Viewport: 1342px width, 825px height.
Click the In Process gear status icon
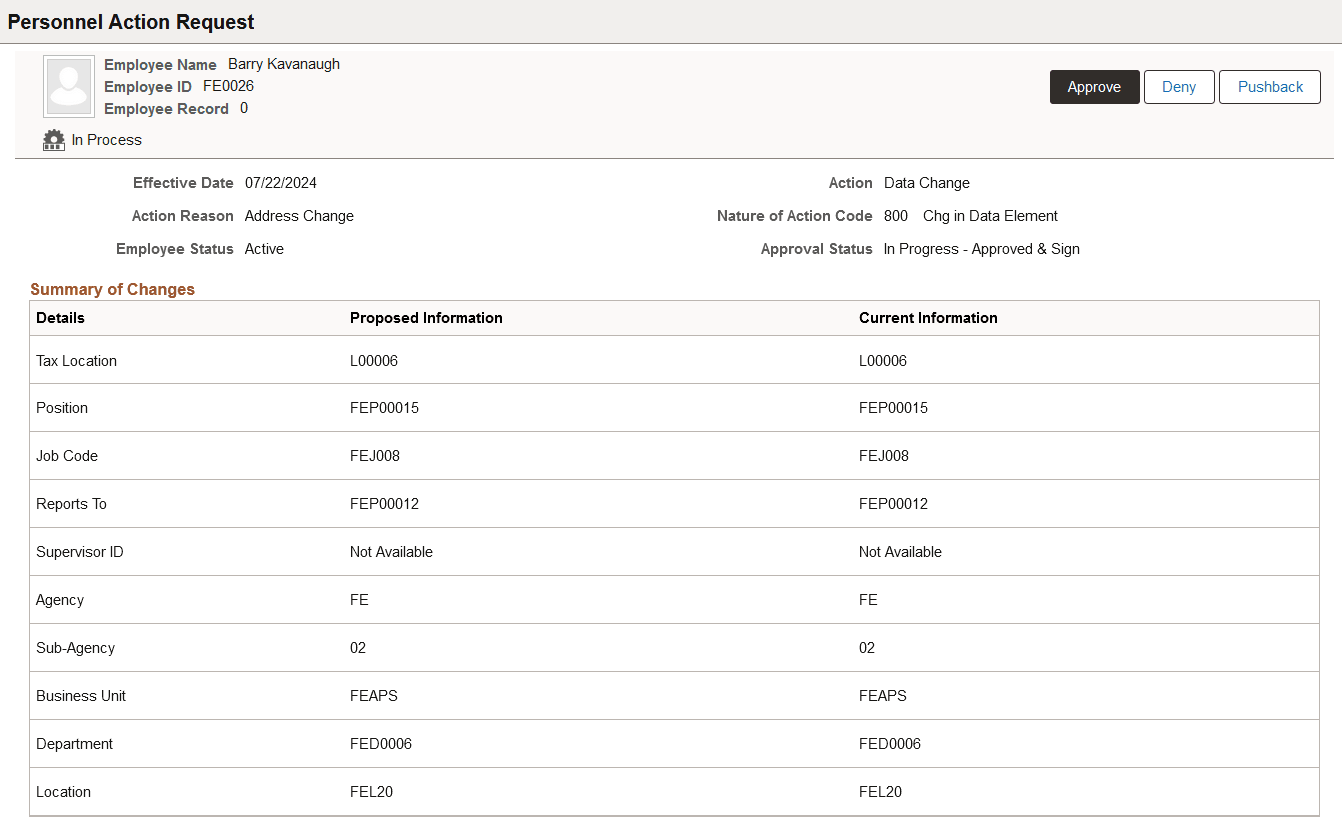(54, 140)
